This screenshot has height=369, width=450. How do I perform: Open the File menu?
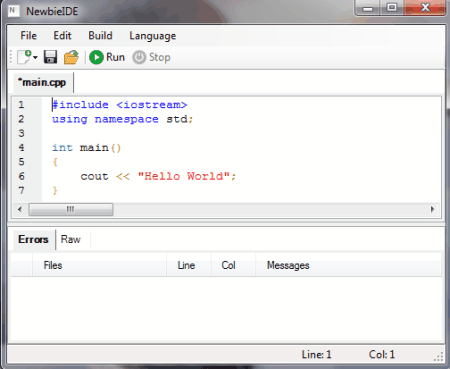(28, 36)
